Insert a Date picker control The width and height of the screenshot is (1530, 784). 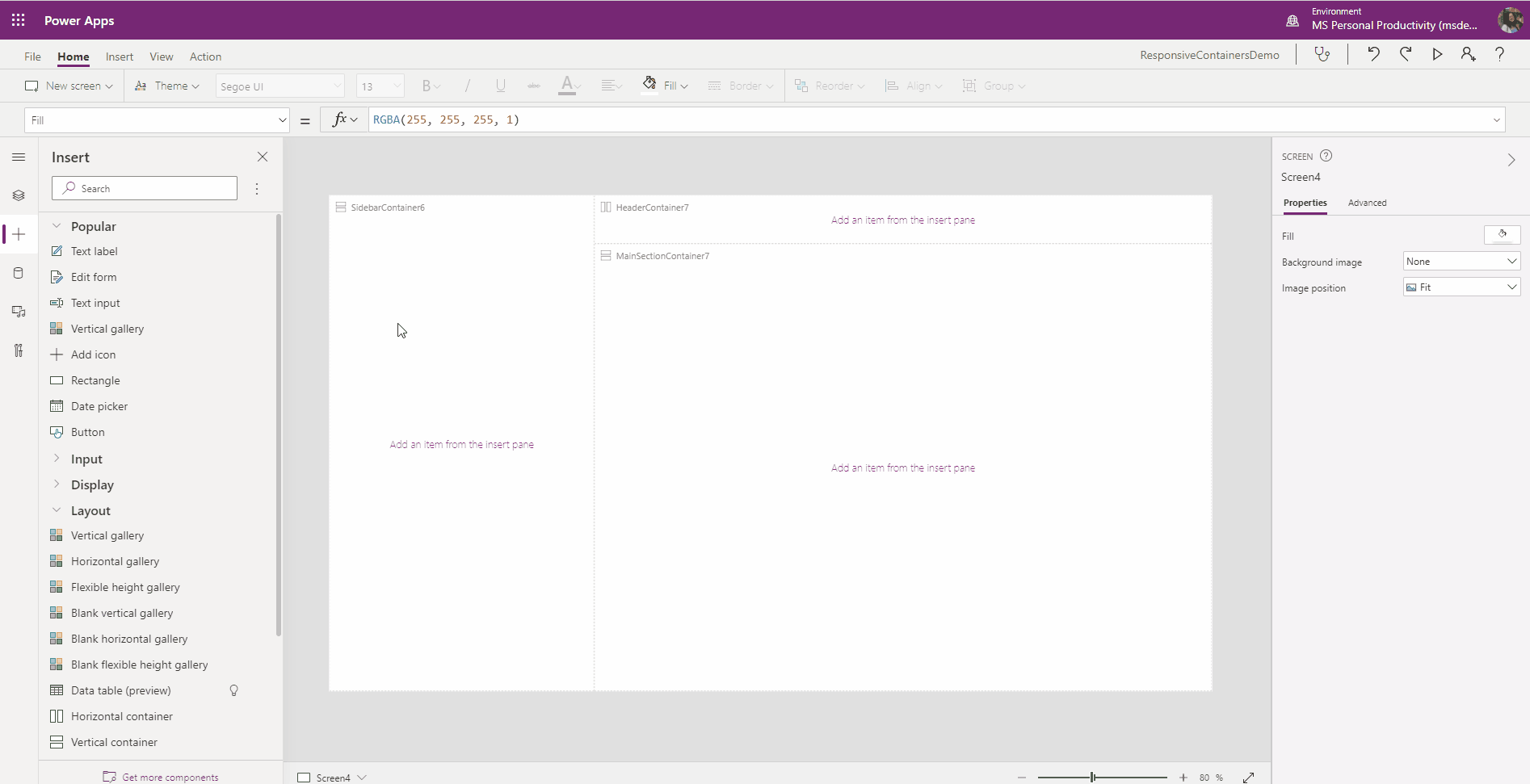coord(98,405)
